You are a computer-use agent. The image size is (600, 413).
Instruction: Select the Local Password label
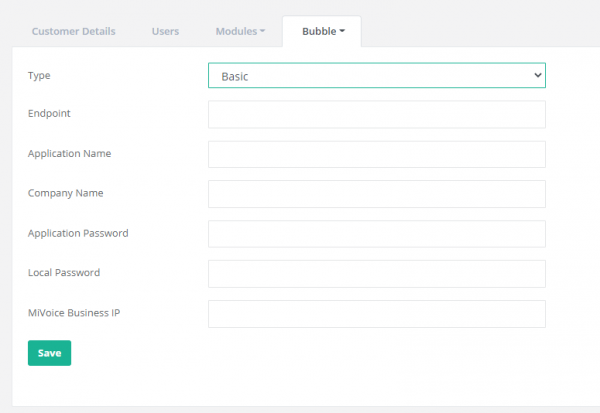[x=64, y=273]
